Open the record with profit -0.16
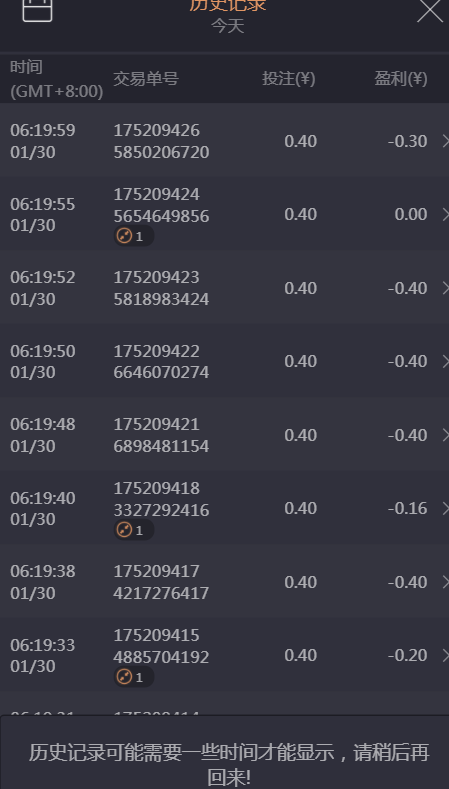449x789 pixels. click(x=224, y=508)
